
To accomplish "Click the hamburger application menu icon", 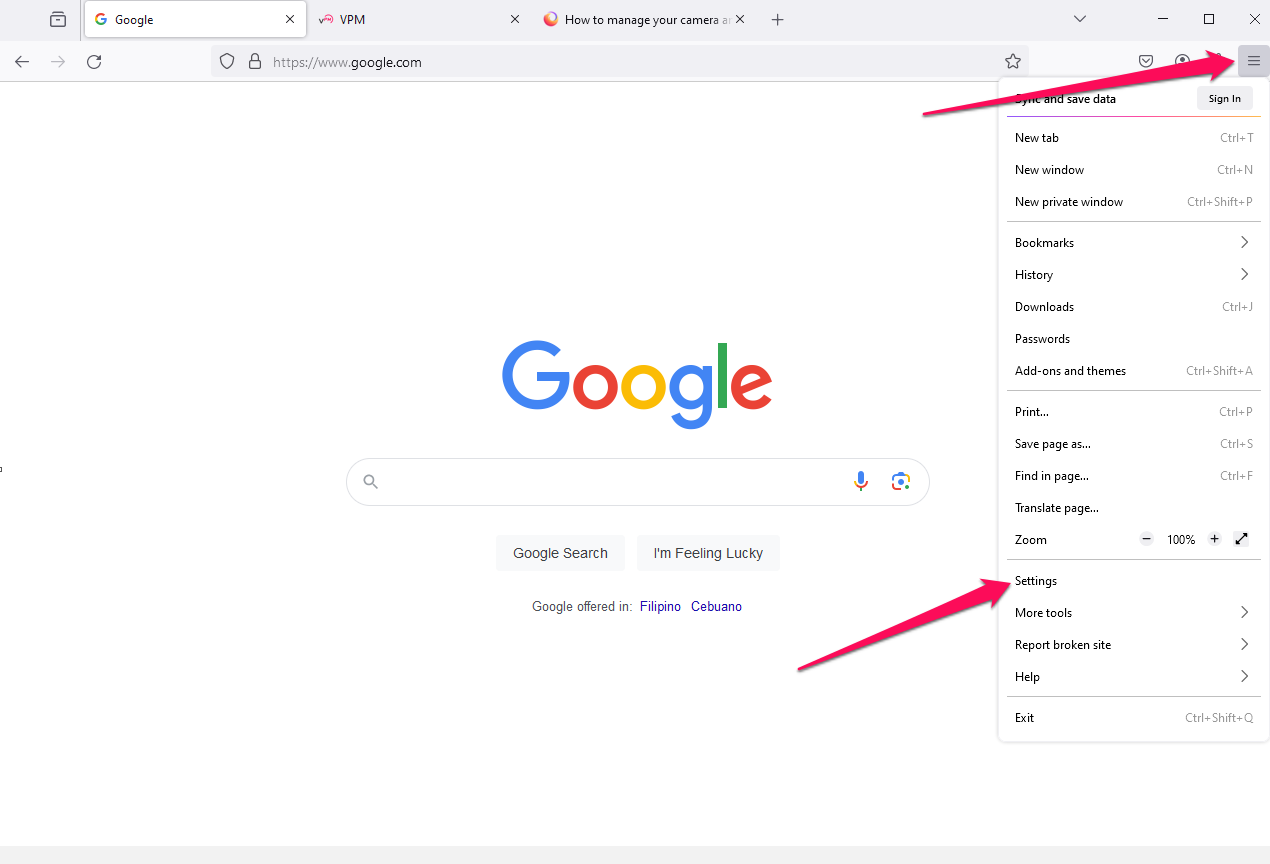I will (1253, 61).
